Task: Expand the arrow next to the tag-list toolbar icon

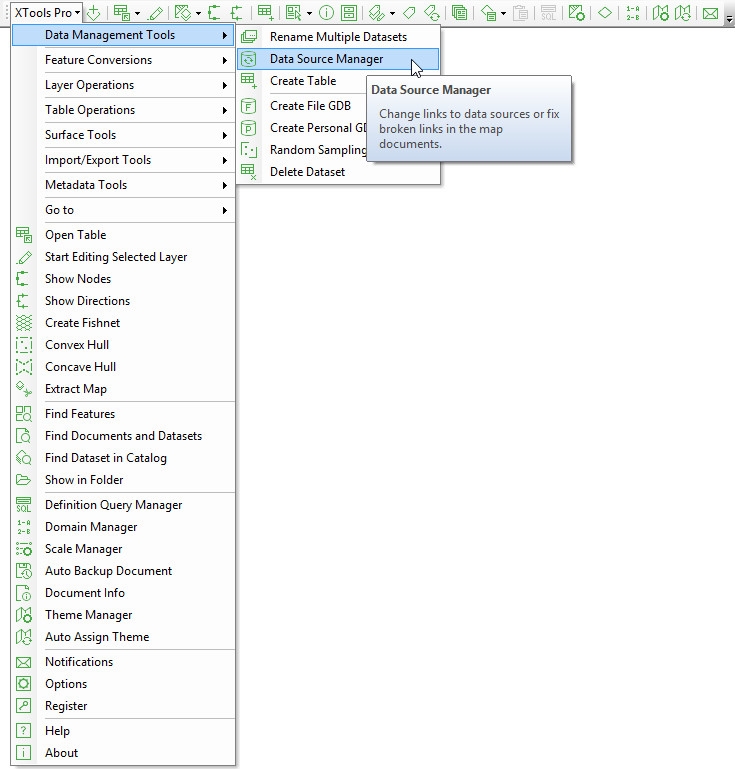Action: tap(504, 14)
